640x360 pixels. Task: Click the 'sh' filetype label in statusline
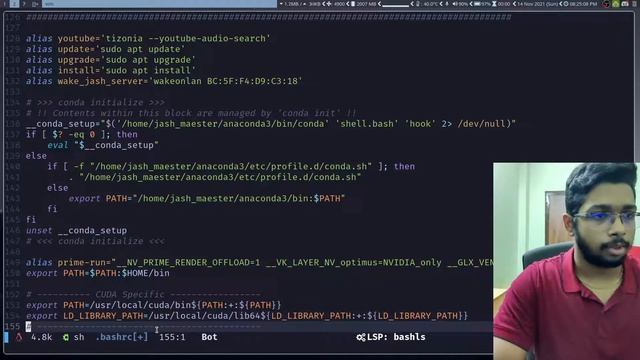(79, 337)
